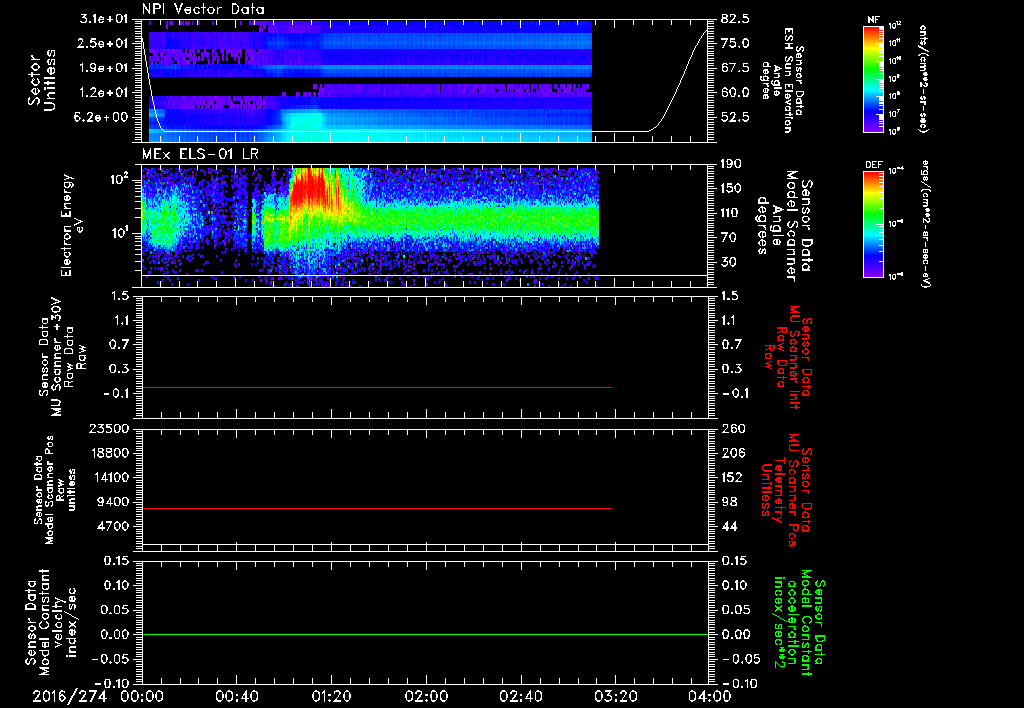Click the red high-flux burst in ELS spectrogram
This screenshot has width=1024, height=708.
click(308, 189)
